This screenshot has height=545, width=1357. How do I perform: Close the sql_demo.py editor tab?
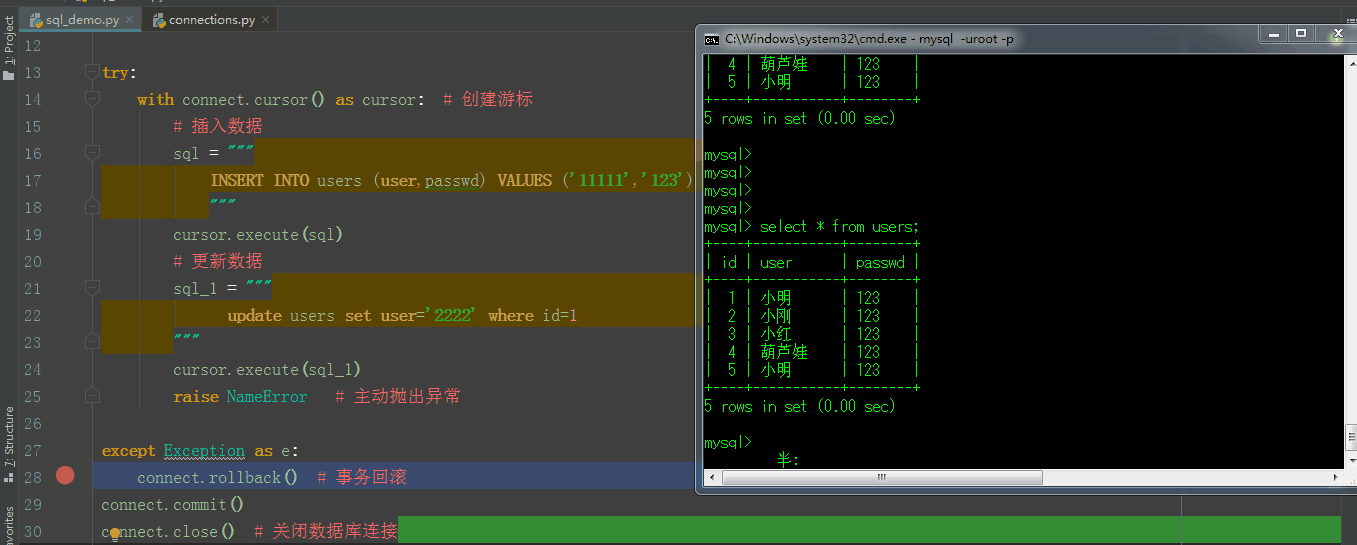(x=129, y=20)
